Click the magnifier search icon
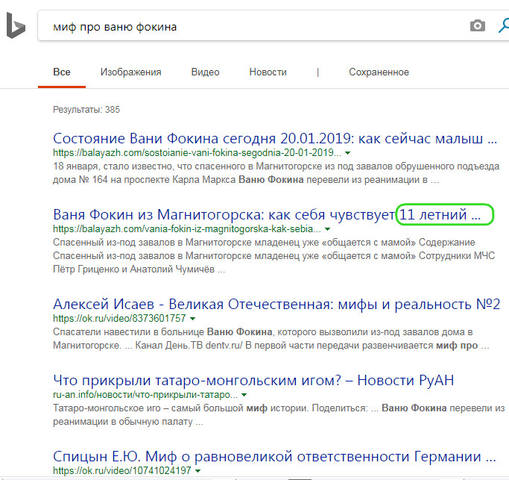The height and width of the screenshot is (480, 509). tap(504, 26)
